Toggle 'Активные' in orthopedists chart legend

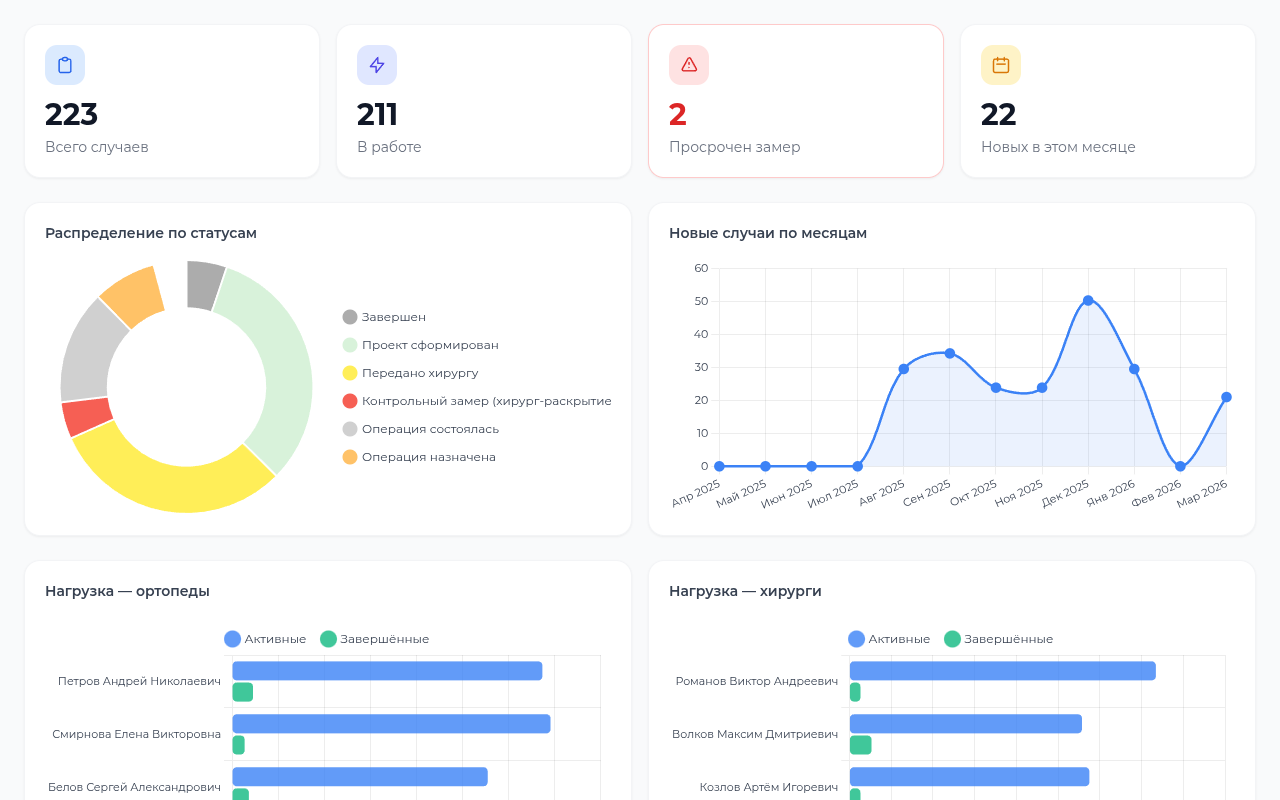[x=265, y=639]
